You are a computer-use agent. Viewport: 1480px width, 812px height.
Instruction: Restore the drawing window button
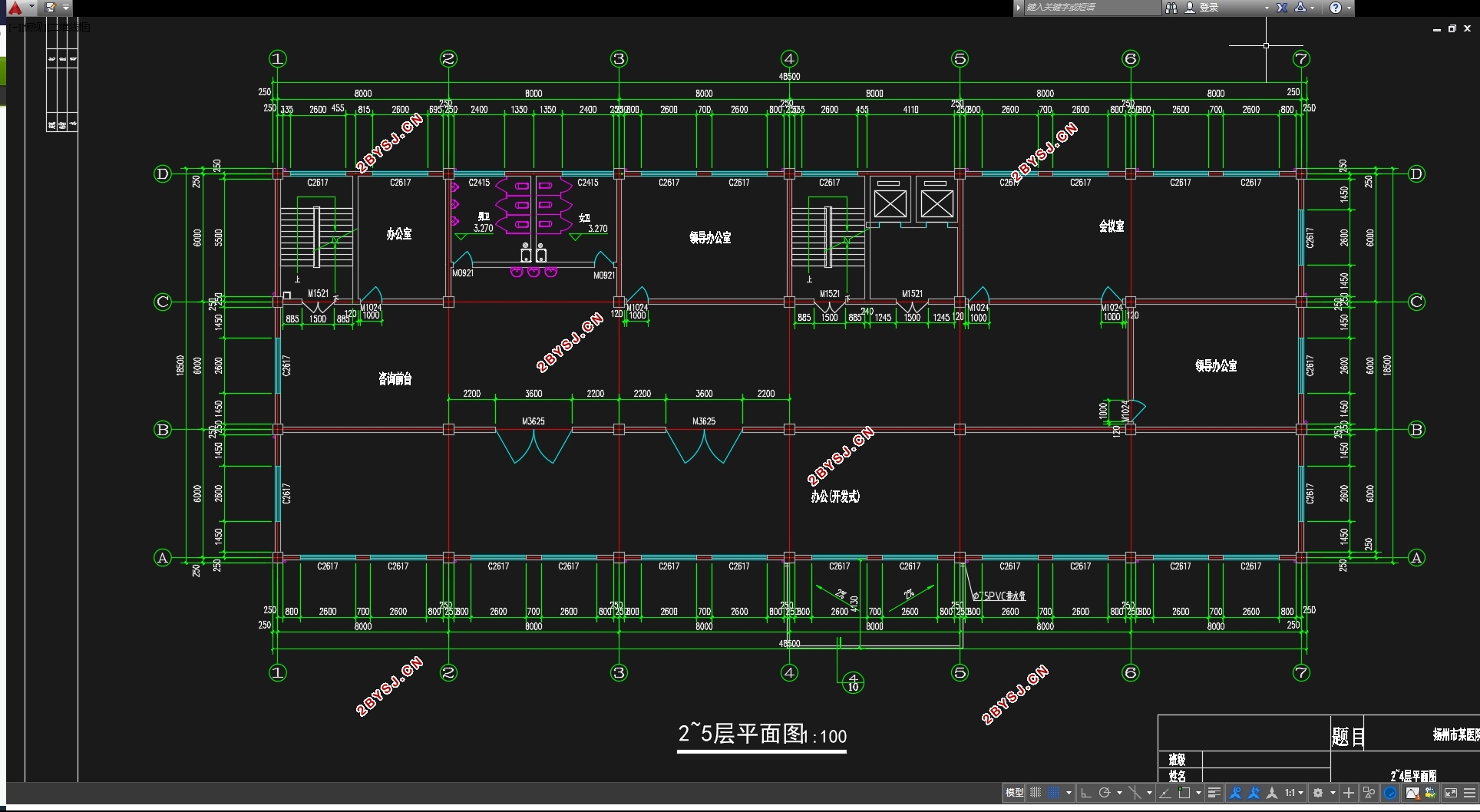(x=1452, y=28)
